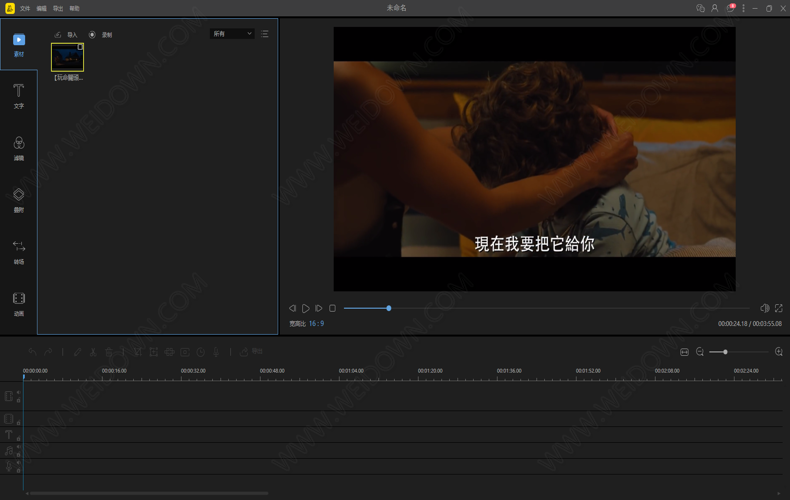Lock the music audio track
The height and width of the screenshot is (500, 790).
pos(19,455)
